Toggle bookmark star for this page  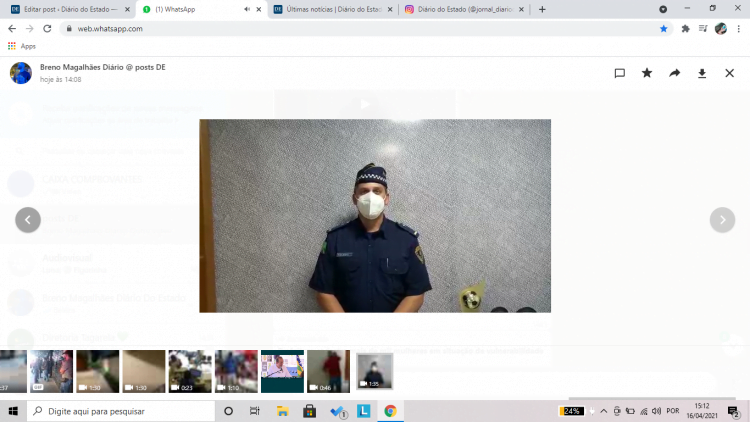click(663, 29)
